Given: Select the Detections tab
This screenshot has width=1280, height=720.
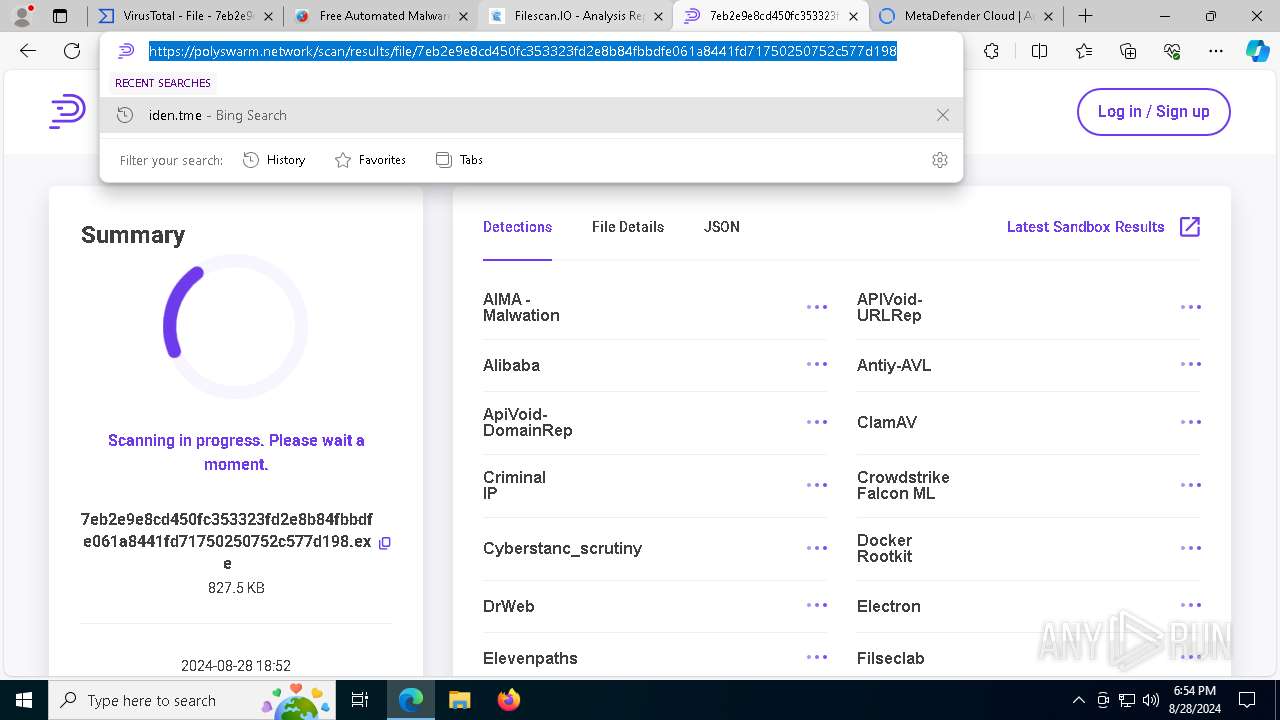Looking at the screenshot, I should 517,227.
